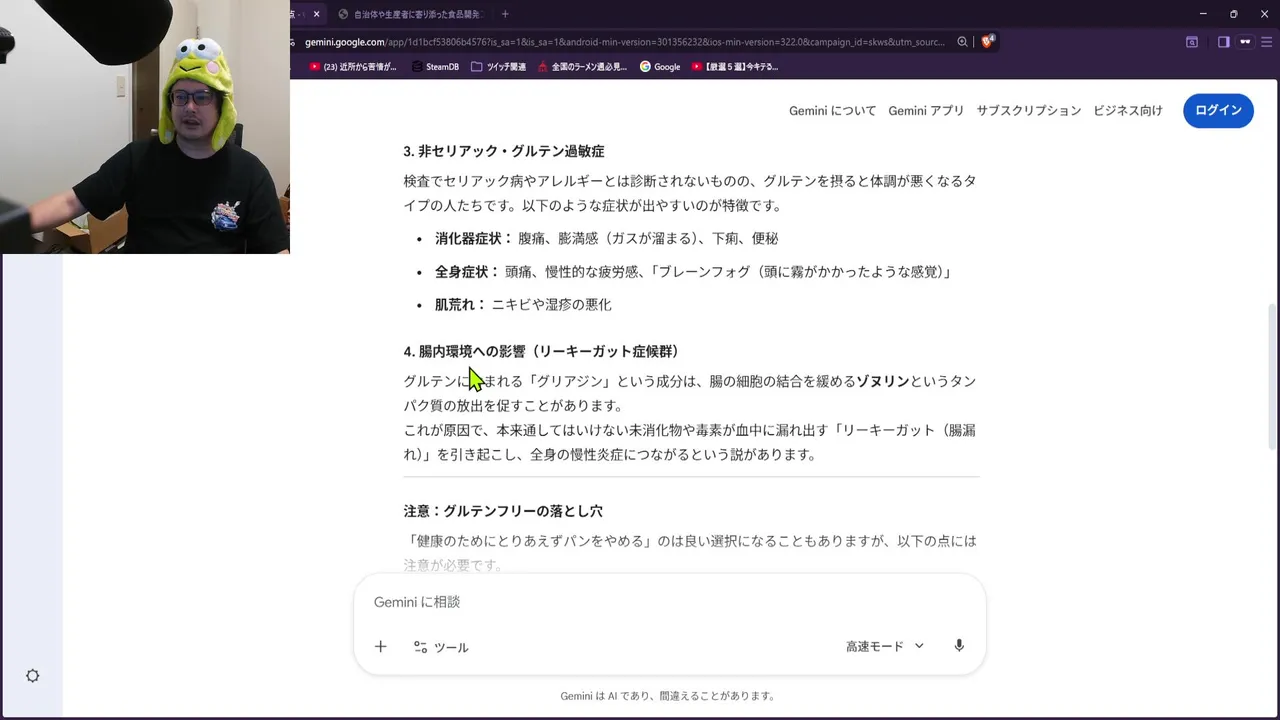
Task: Click the heading 4. 腸内環境への影響
Action: click(x=542, y=351)
